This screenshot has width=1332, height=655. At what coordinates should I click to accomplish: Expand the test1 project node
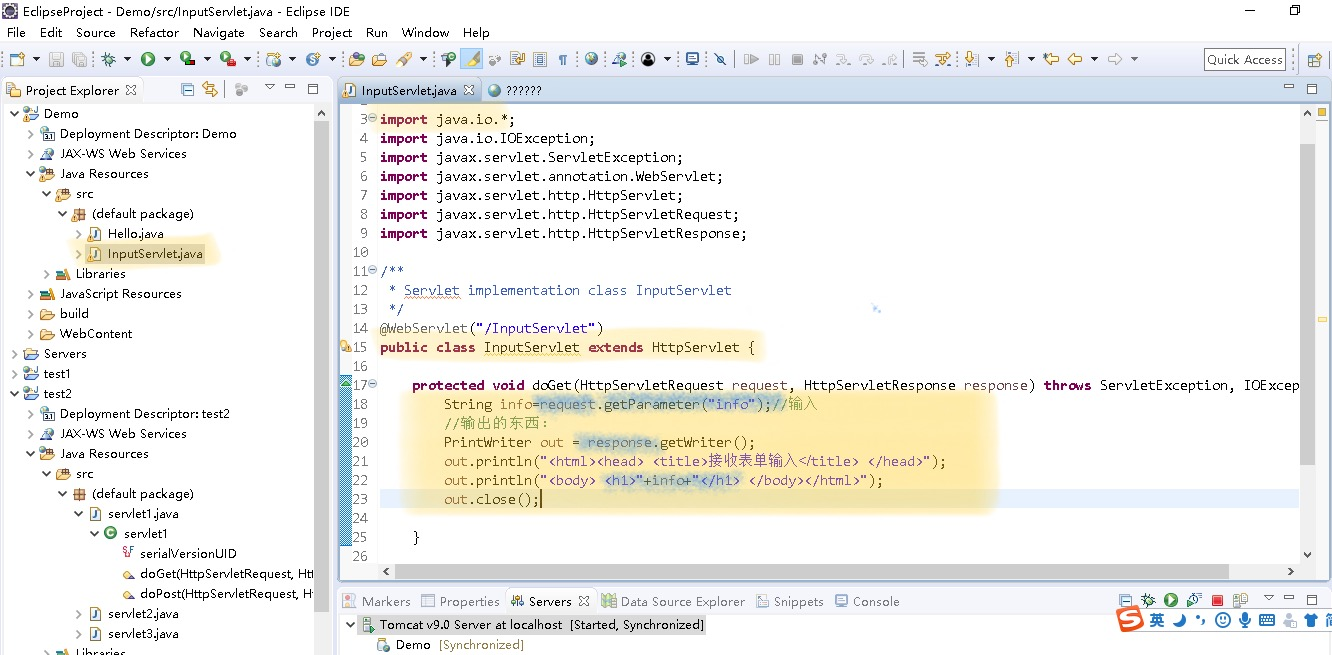14,373
